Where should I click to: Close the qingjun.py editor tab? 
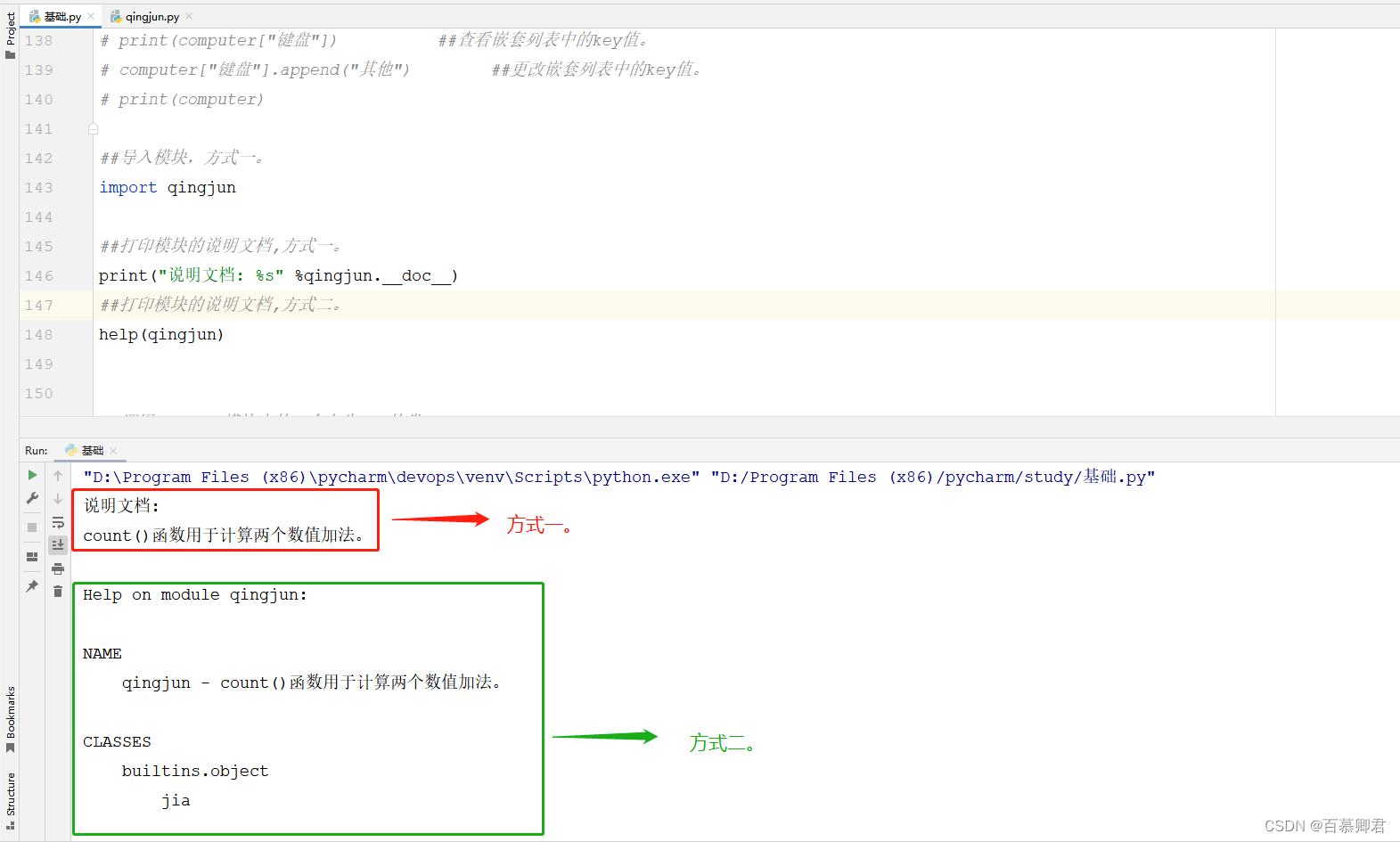189,16
